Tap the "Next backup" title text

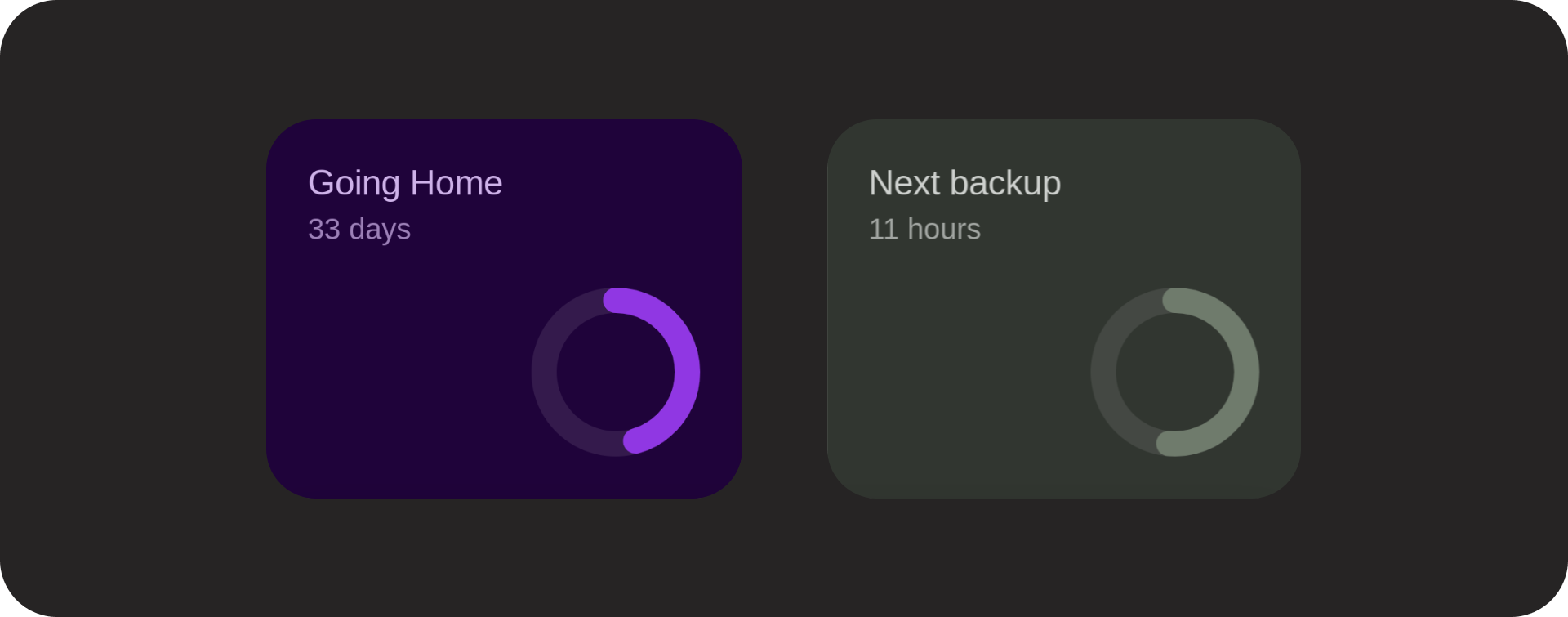pos(964,183)
